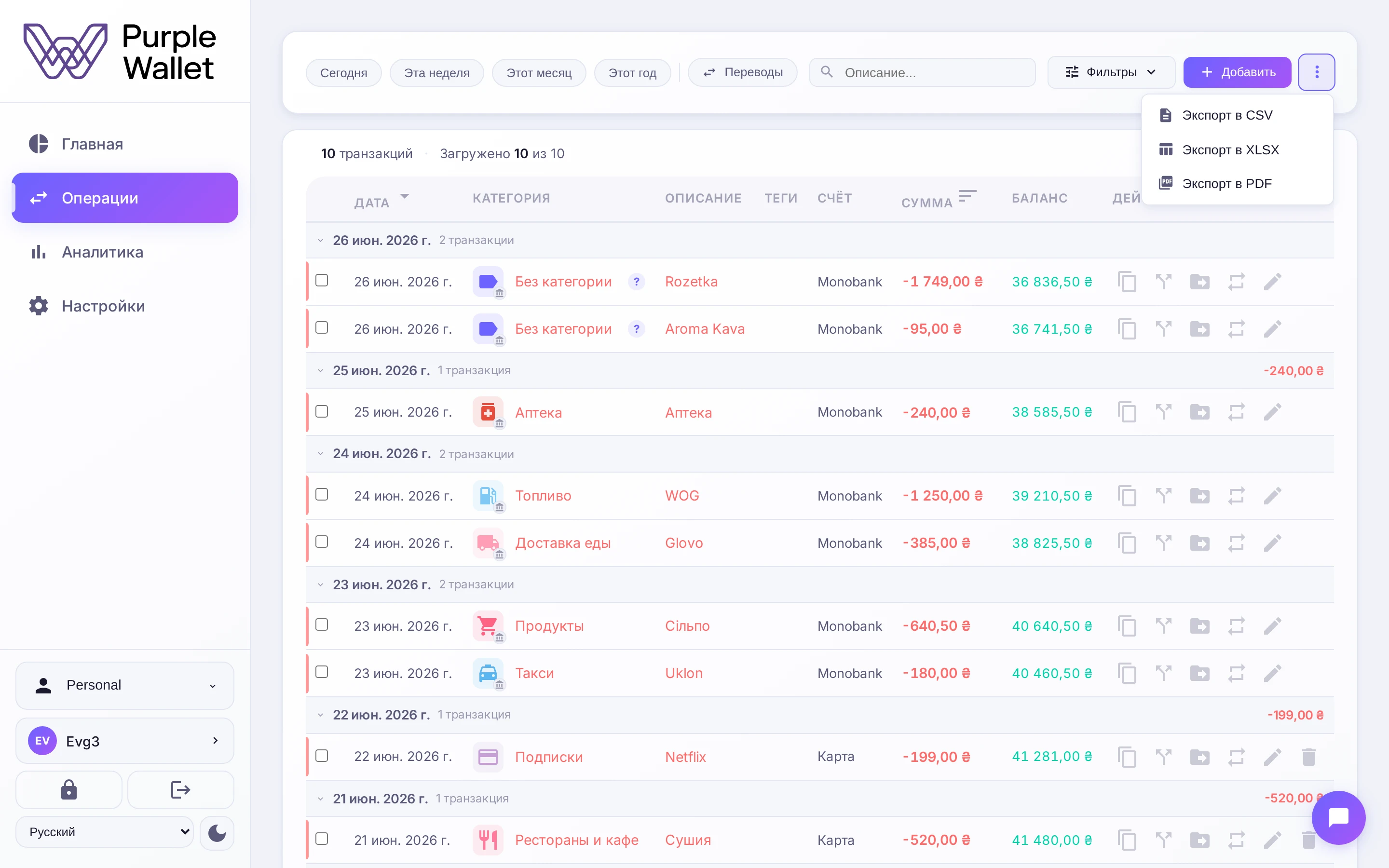This screenshot has height=868, width=1389.
Task: Click the Добавить button
Action: coord(1237,72)
